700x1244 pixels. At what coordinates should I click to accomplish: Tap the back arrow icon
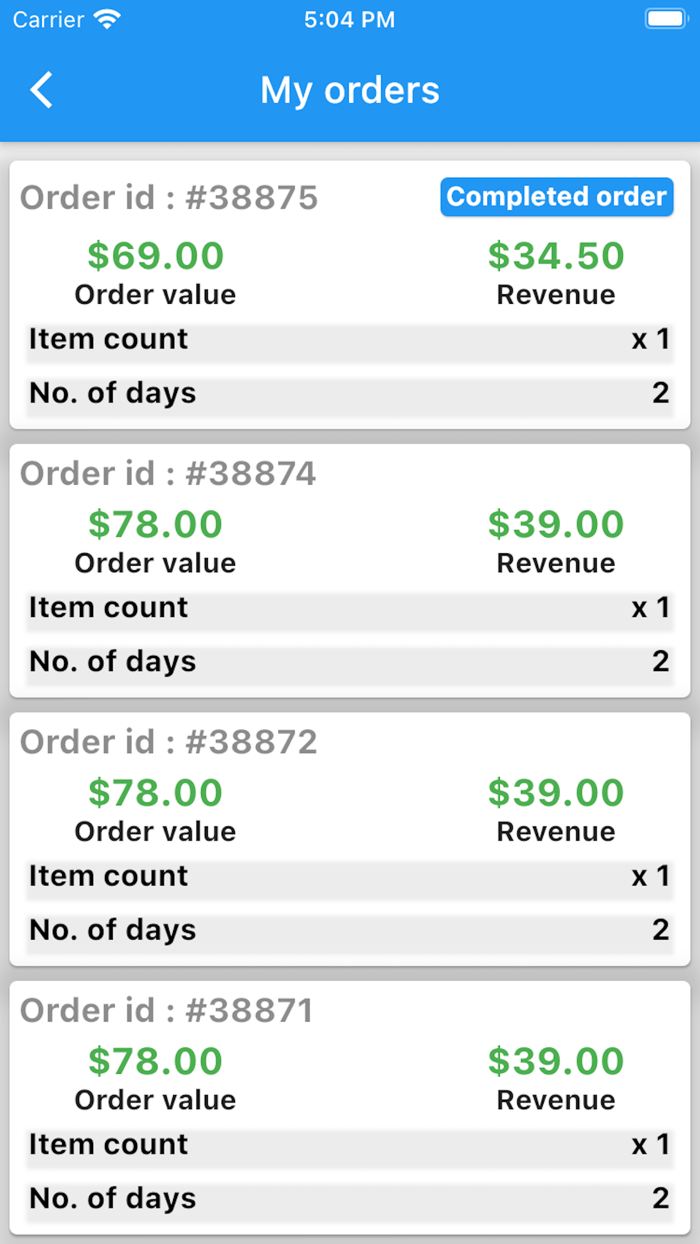pyautogui.click(x=41, y=90)
